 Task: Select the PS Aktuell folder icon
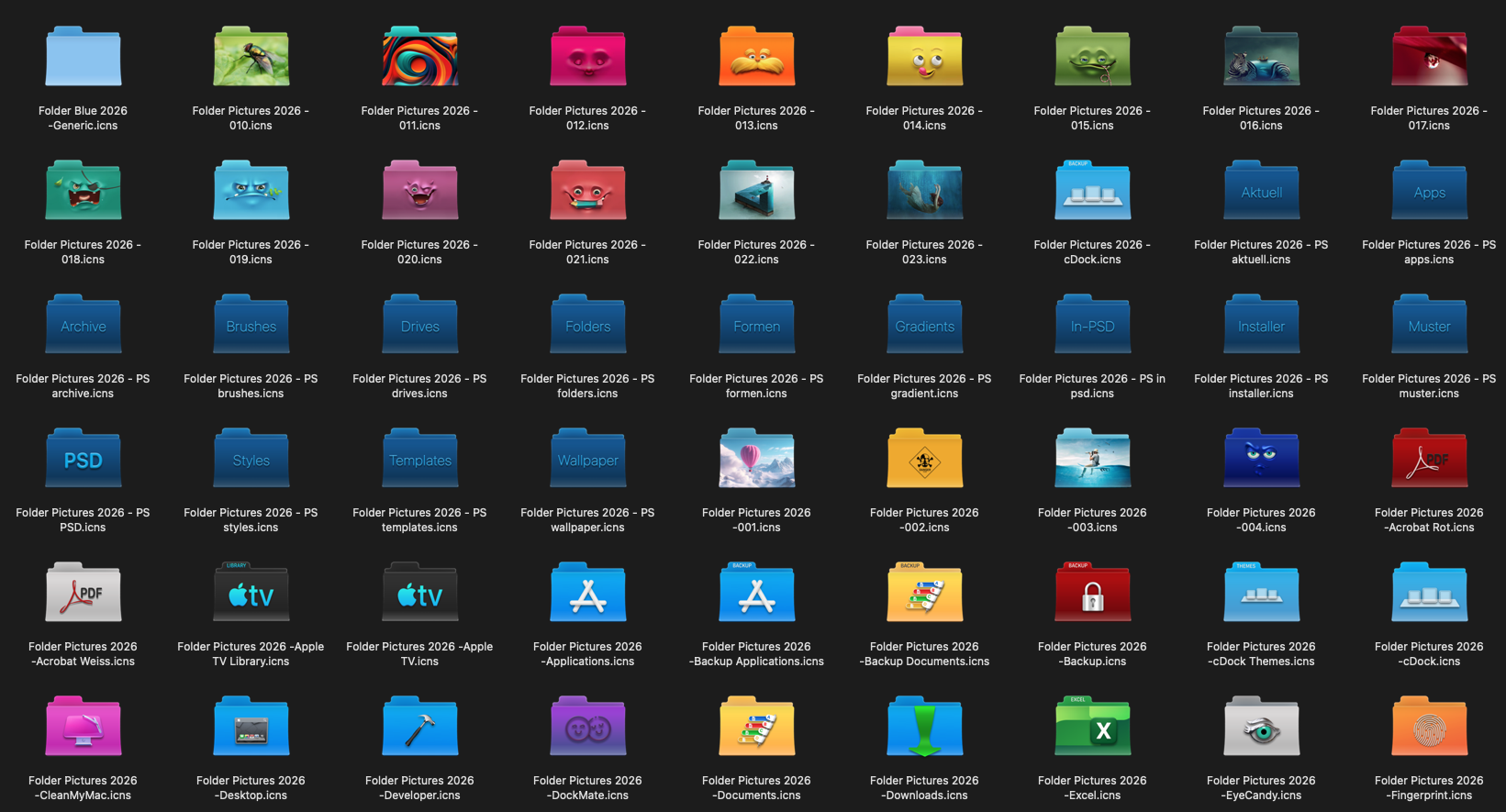point(1261,191)
